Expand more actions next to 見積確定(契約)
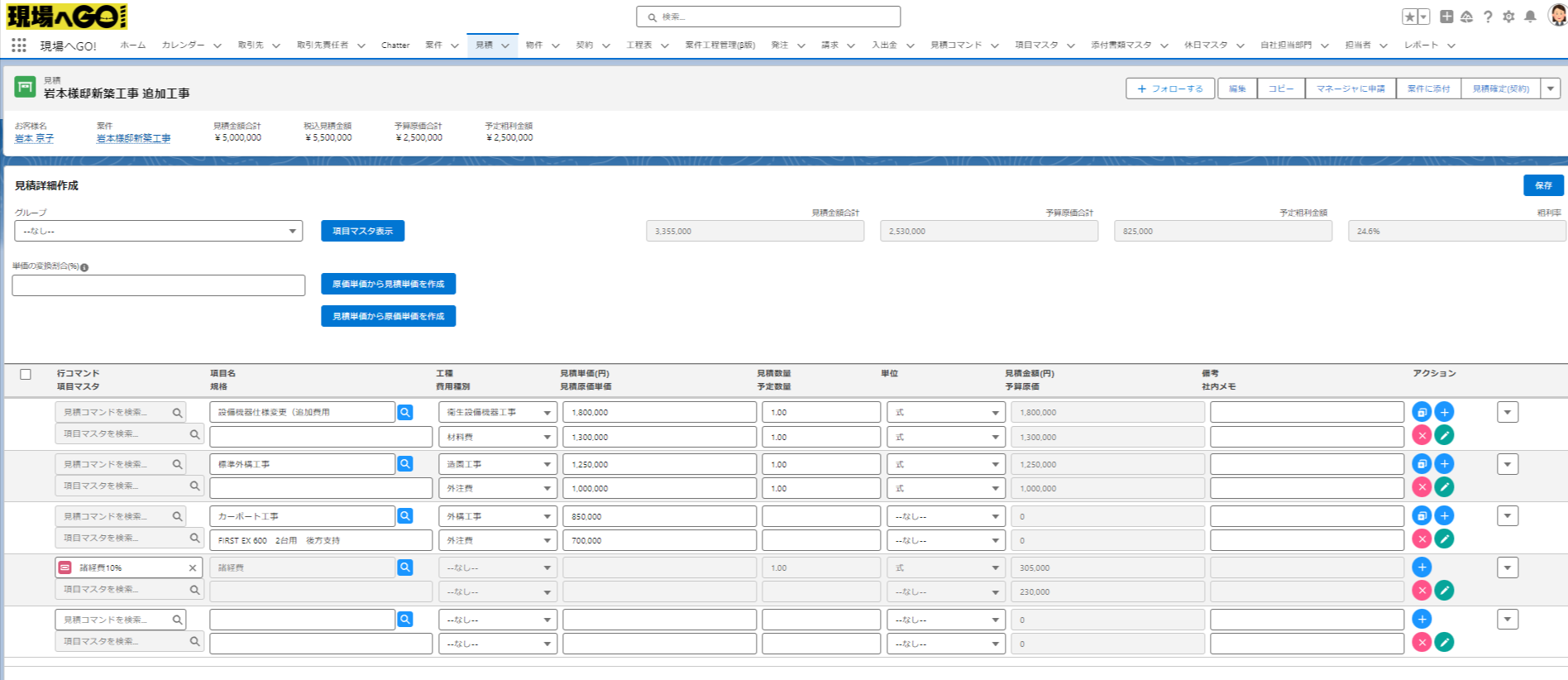This screenshot has height=680, width=1568. (x=1551, y=89)
